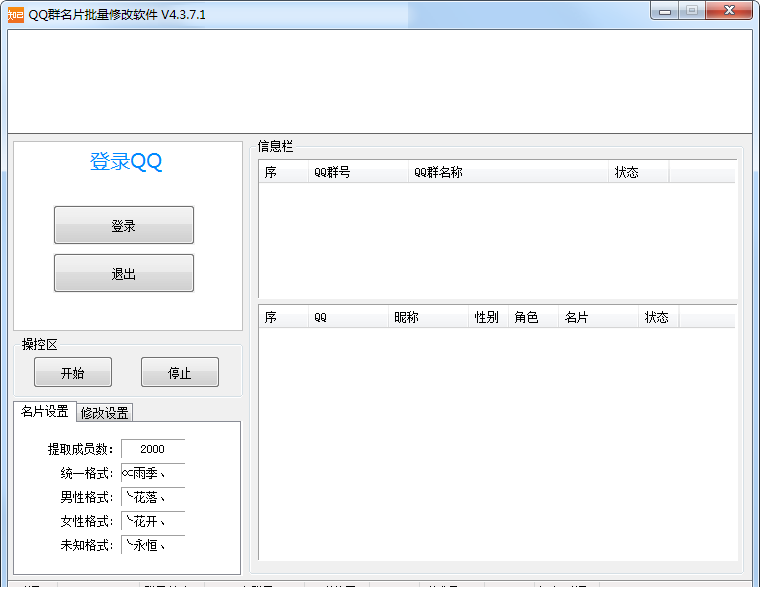Click the 状态 header in the group list
Image resolution: width=760 pixels, height=610 pixels.
click(639, 172)
